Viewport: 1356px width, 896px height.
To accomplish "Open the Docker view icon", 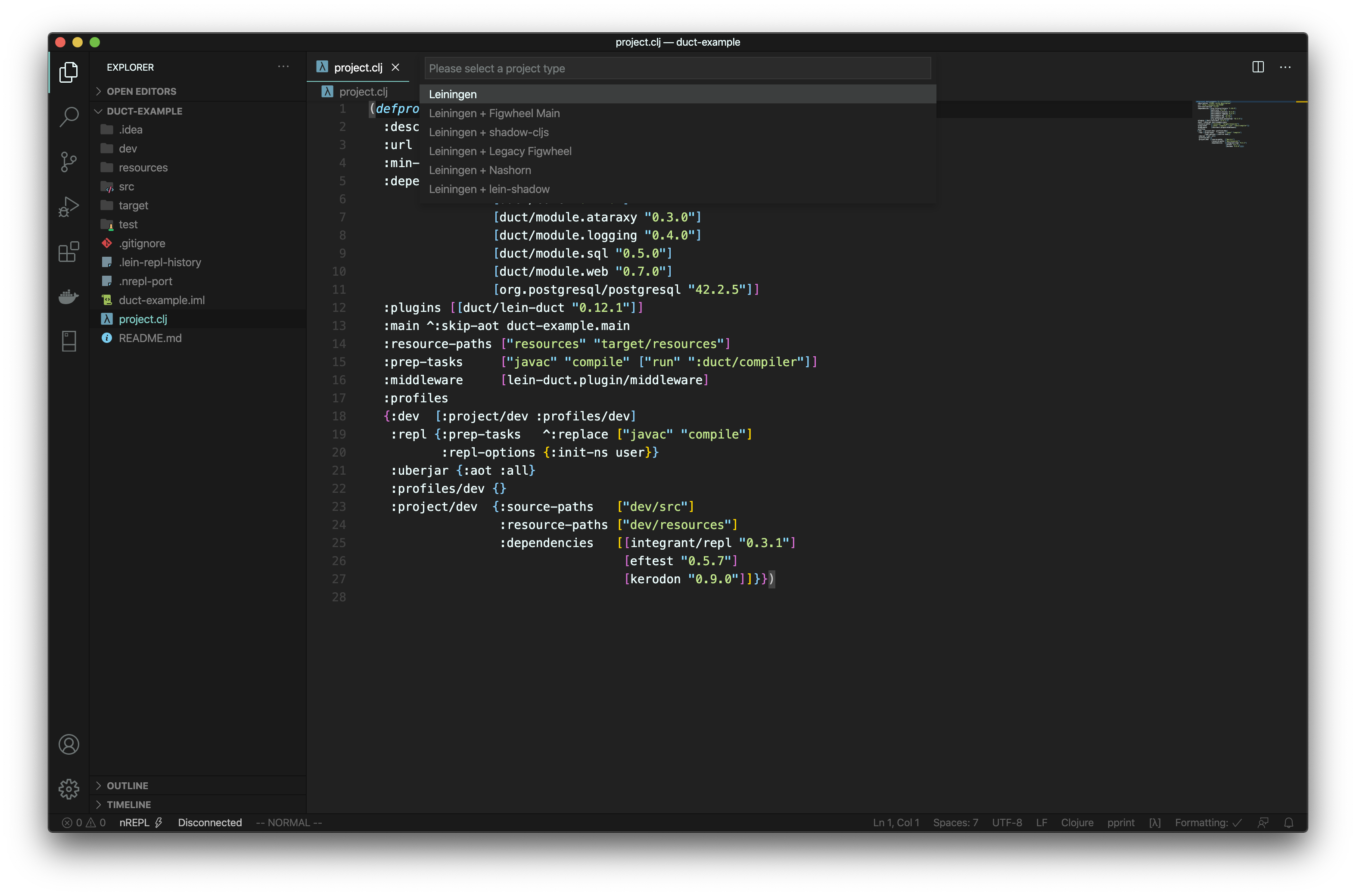I will click(x=68, y=296).
